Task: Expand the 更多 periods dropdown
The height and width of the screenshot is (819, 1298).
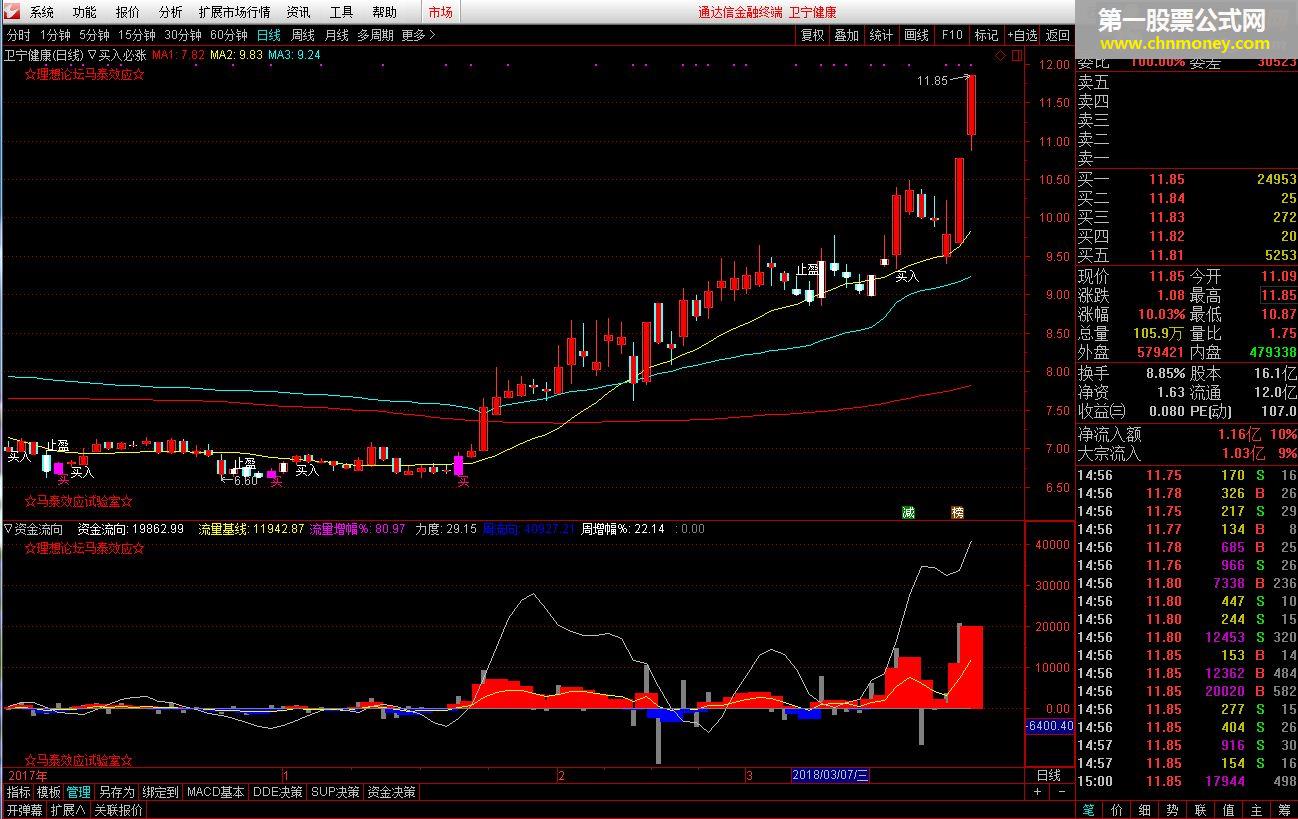Action: (x=419, y=35)
